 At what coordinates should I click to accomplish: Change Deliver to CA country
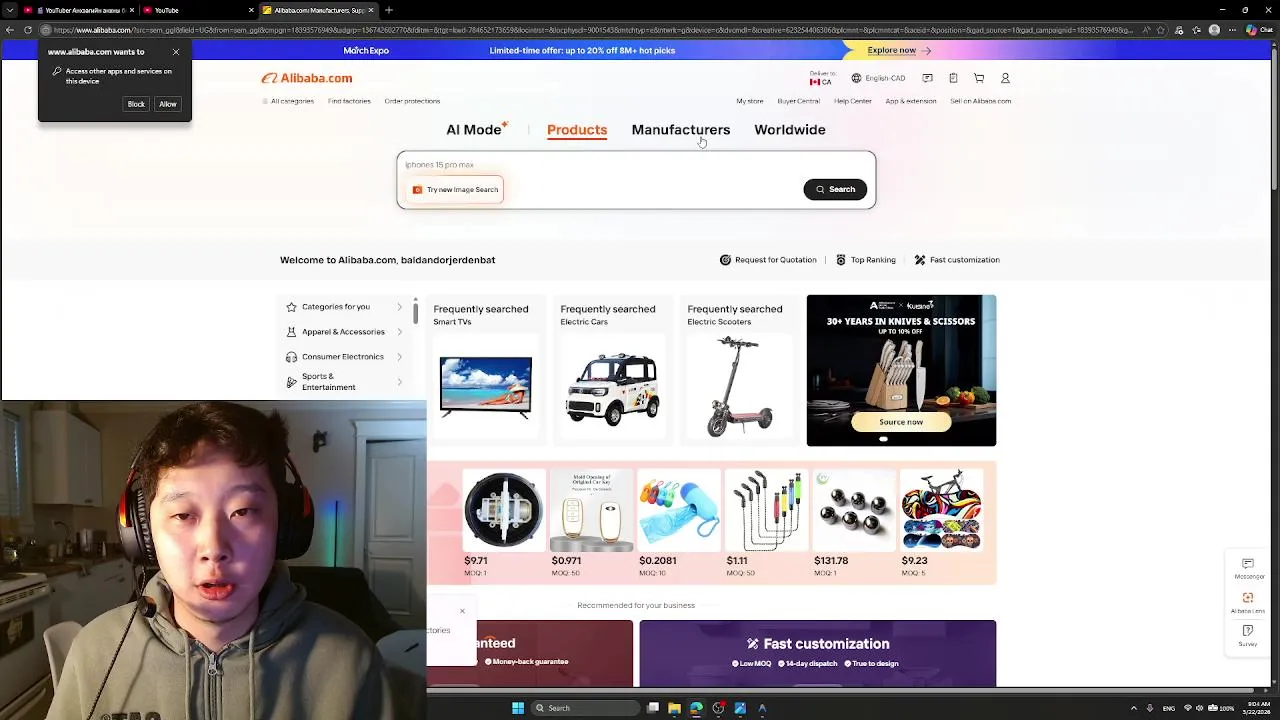tap(820, 78)
